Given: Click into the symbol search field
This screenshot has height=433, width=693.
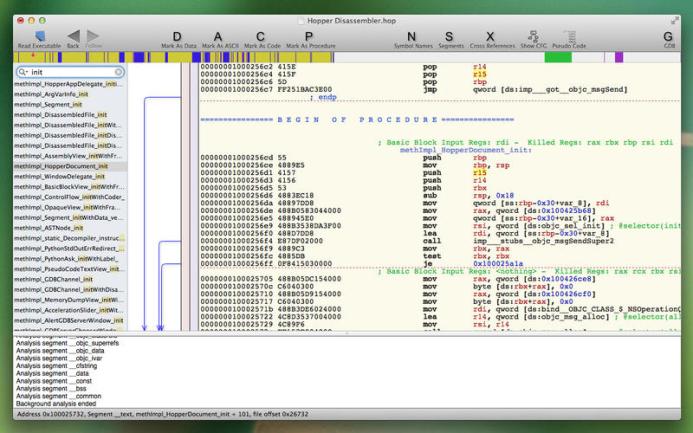Looking at the screenshot, I should (x=71, y=72).
